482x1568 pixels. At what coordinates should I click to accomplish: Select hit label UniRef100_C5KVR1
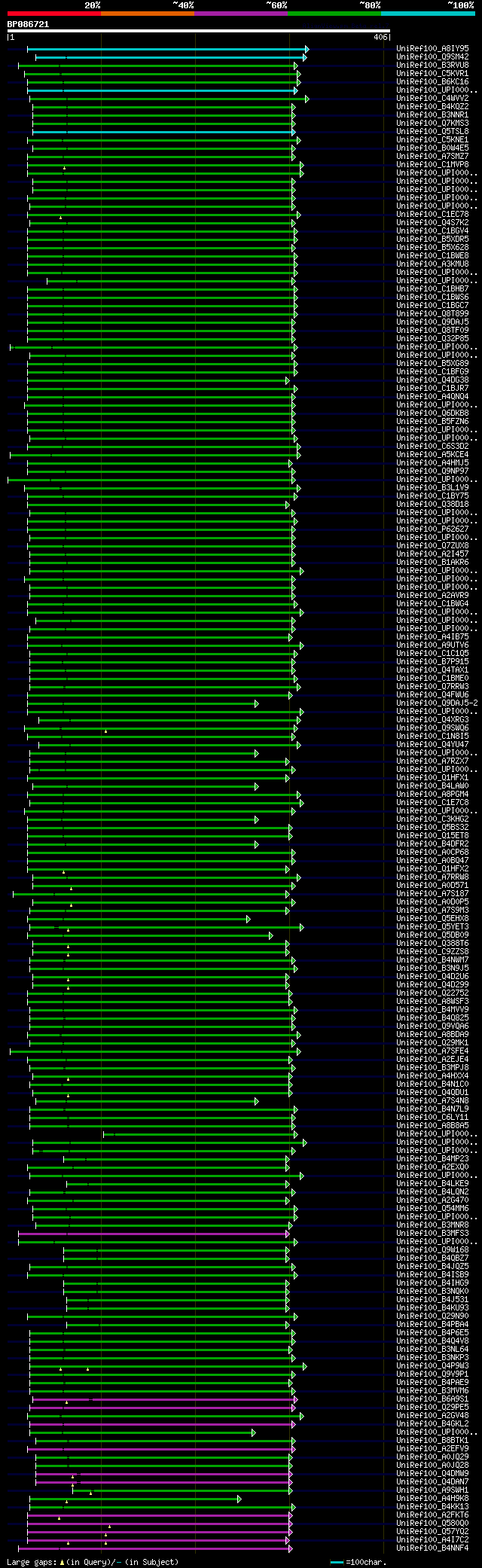(x=432, y=73)
